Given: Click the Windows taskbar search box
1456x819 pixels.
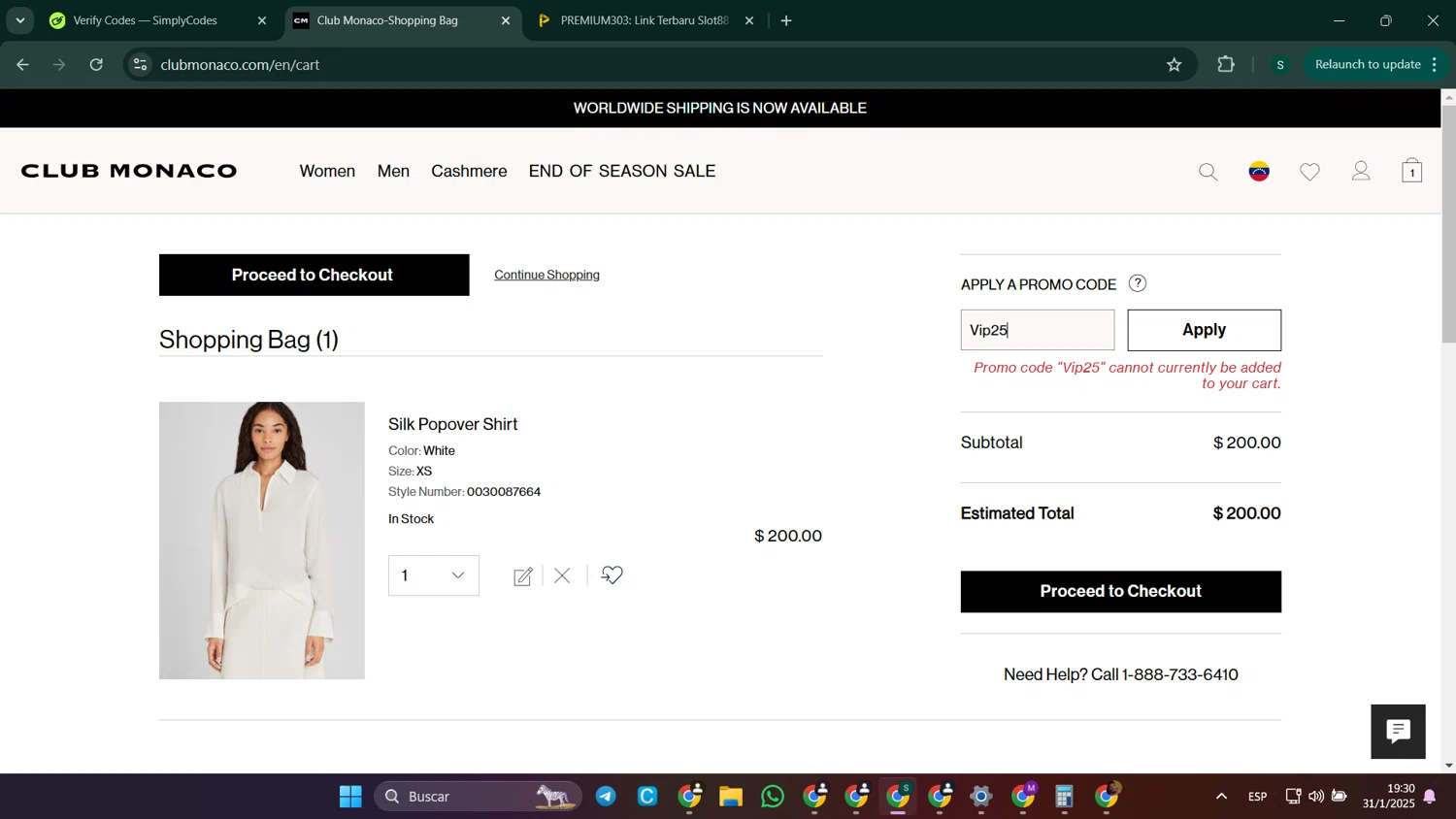Looking at the screenshot, I should click(x=477, y=797).
